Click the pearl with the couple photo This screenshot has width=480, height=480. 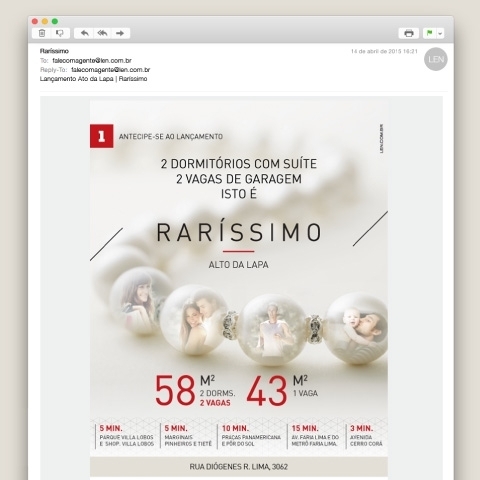pyautogui.click(x=194, y=319)
